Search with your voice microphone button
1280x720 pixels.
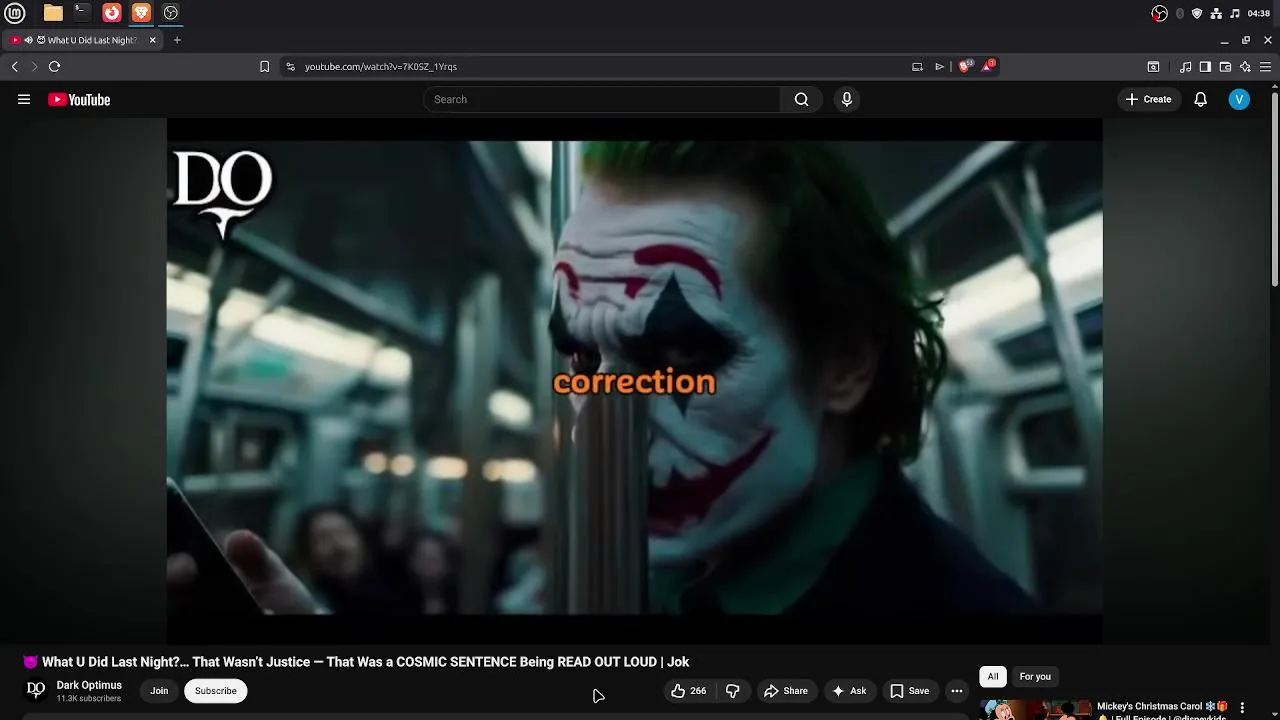(x=847, y=99)
